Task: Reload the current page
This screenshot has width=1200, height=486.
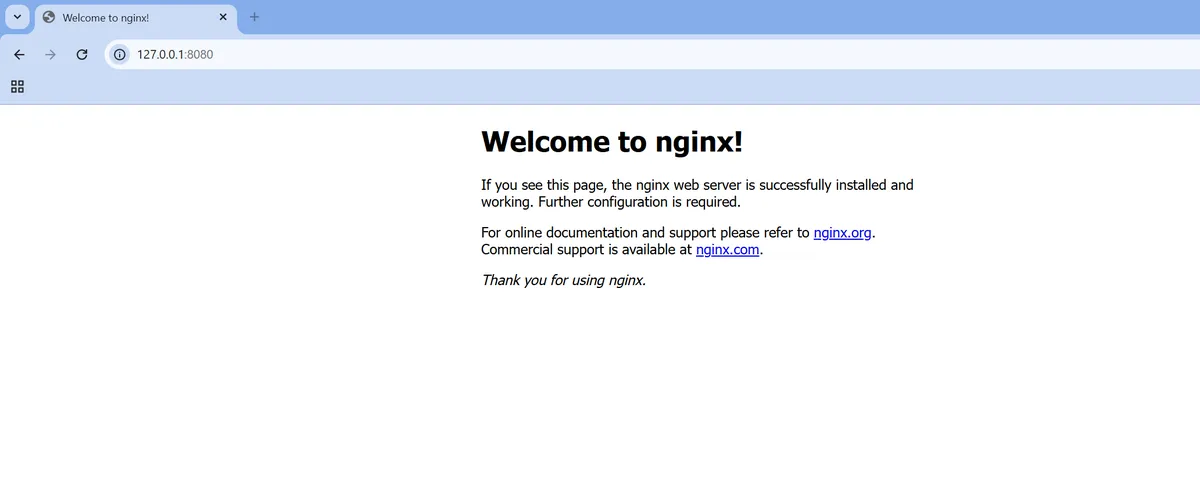Action: pyautogui.click(x=82, y=54)
